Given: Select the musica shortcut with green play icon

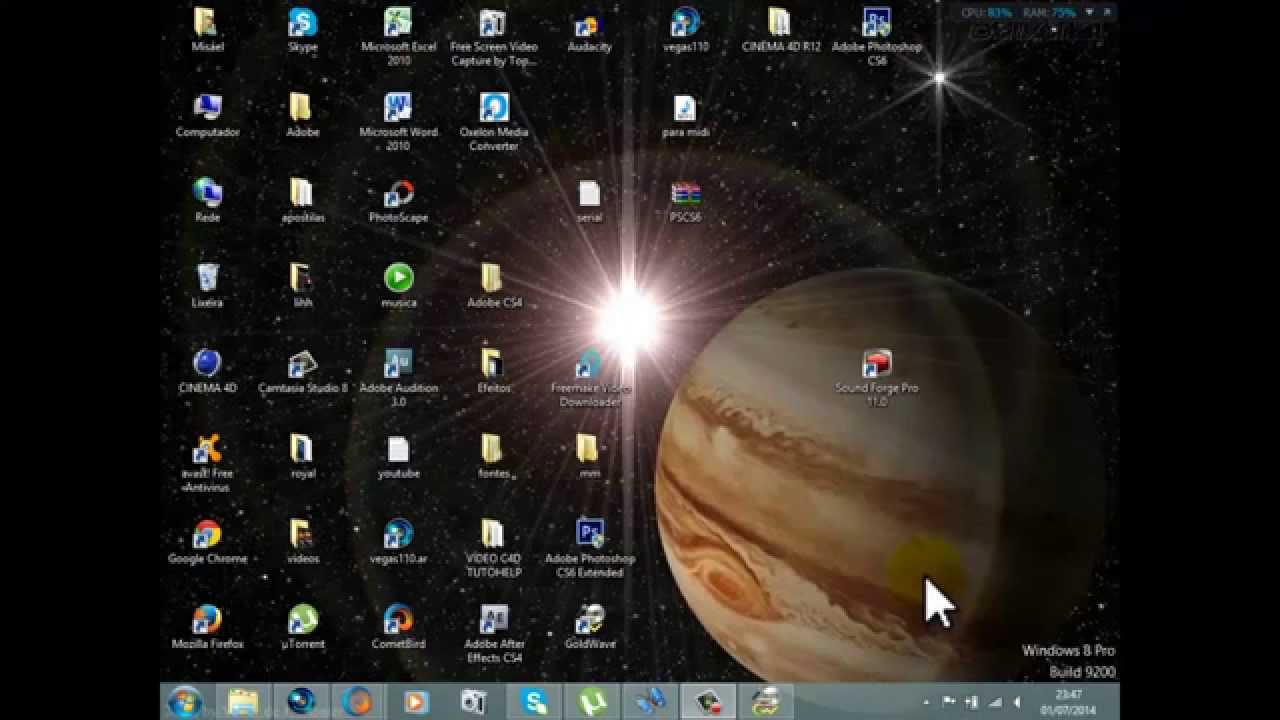Looking at the screenshot, I should click(398, 285).
